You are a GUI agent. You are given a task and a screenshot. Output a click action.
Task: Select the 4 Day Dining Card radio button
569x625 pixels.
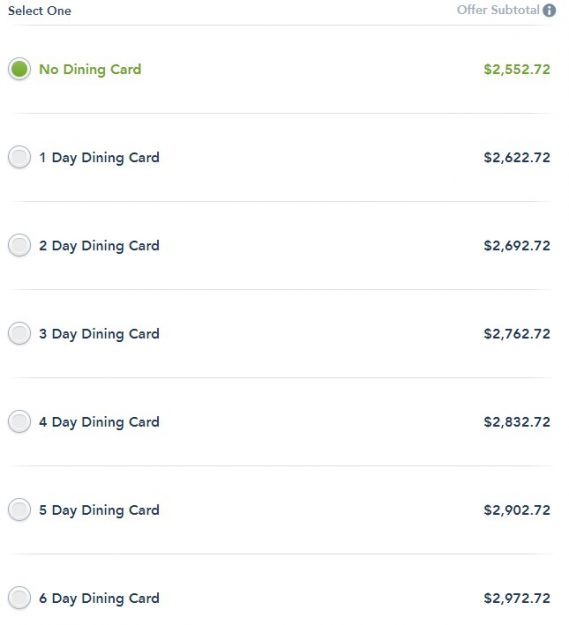point(19,421)
